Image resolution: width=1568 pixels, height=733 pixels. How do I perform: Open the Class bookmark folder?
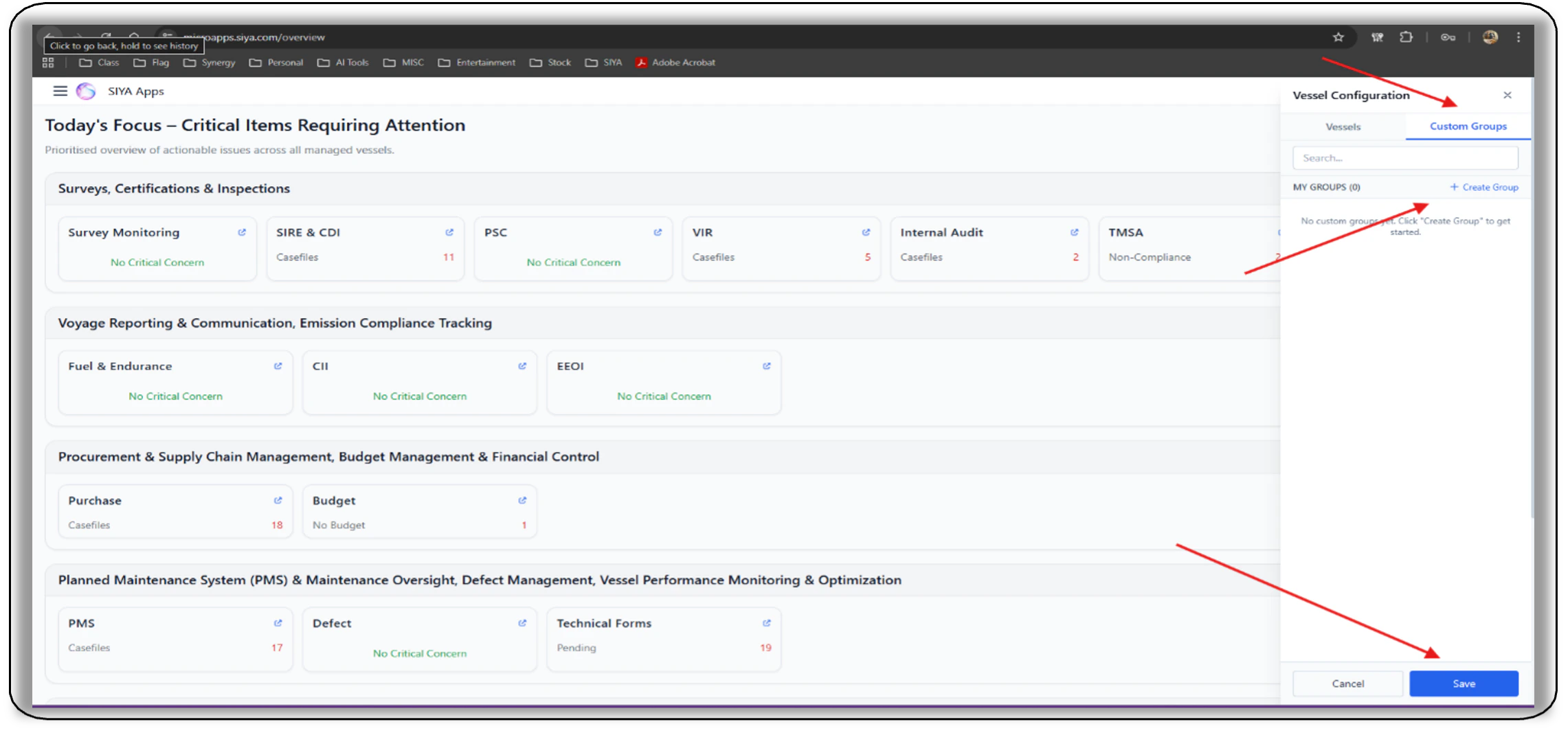[x=100, y=63]
